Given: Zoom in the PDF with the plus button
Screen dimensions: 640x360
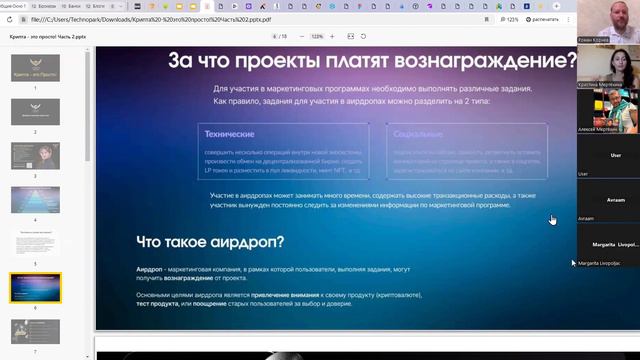Looking at the screenshot, I should tap(332, 37).
